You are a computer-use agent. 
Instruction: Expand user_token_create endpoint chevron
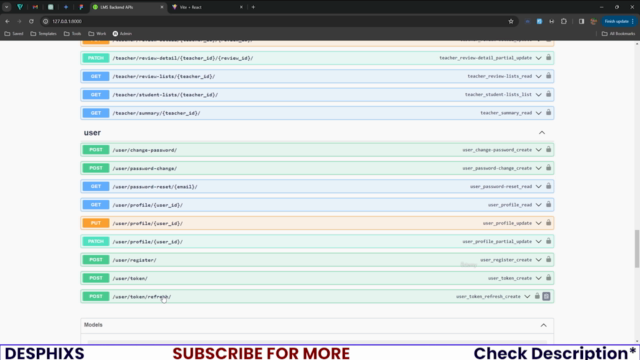538,278
